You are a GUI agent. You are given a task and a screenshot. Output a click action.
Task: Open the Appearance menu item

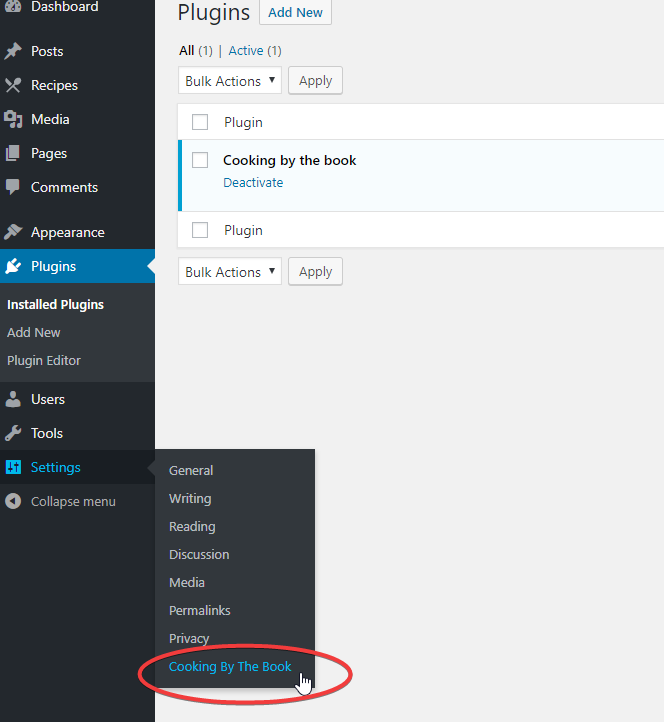(x=68, y=232)
